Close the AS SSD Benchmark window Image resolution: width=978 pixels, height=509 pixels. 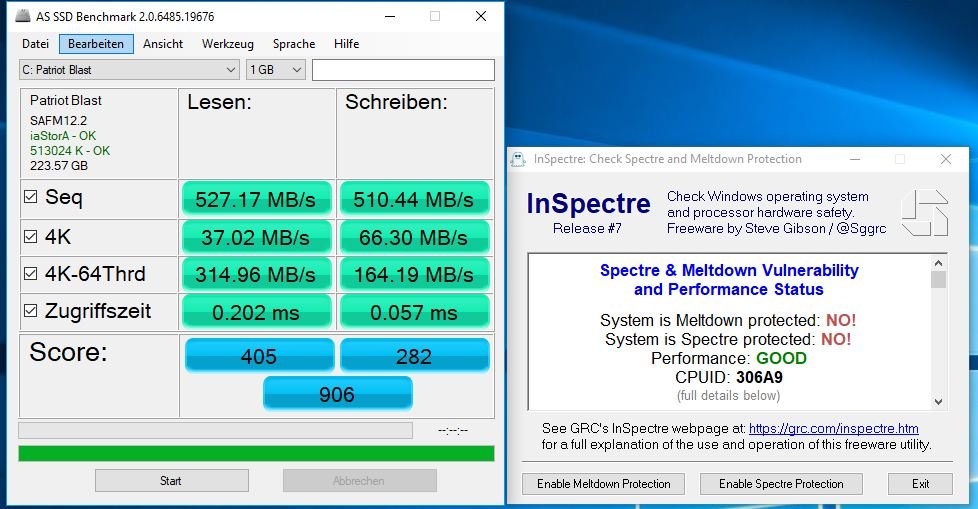(x=480, y=16)
